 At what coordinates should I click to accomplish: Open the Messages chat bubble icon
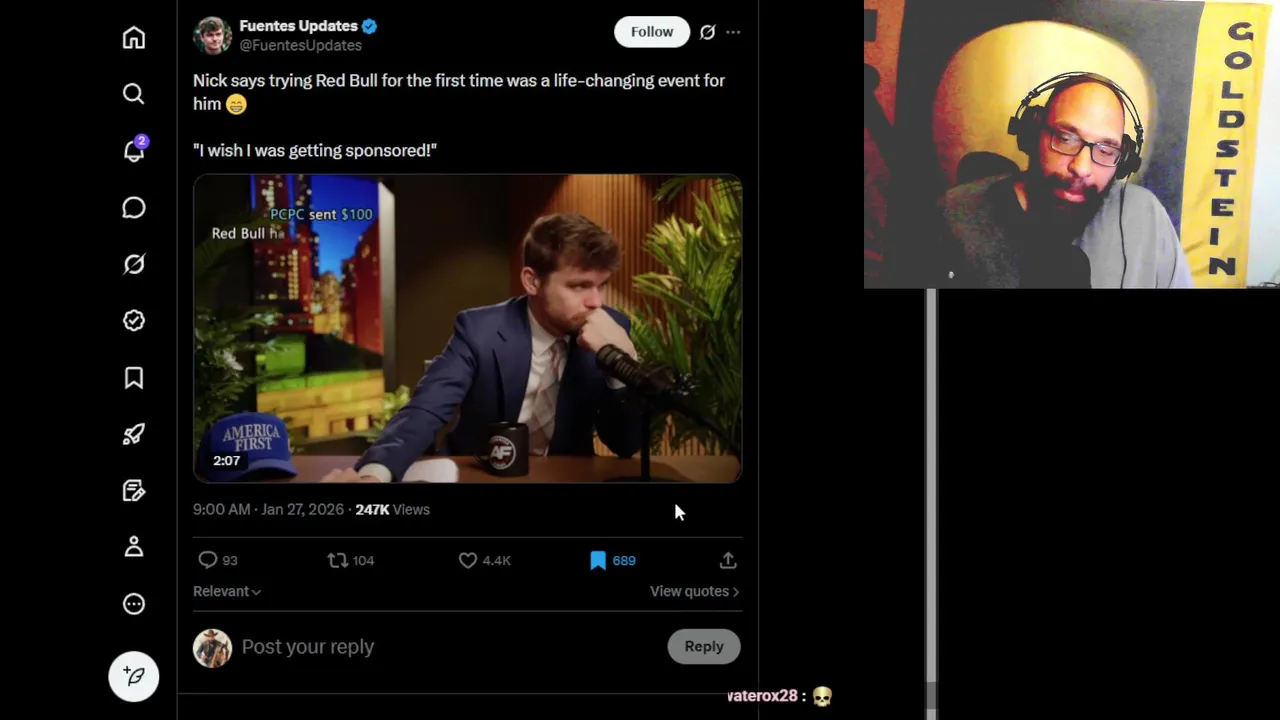pos(134,208)
